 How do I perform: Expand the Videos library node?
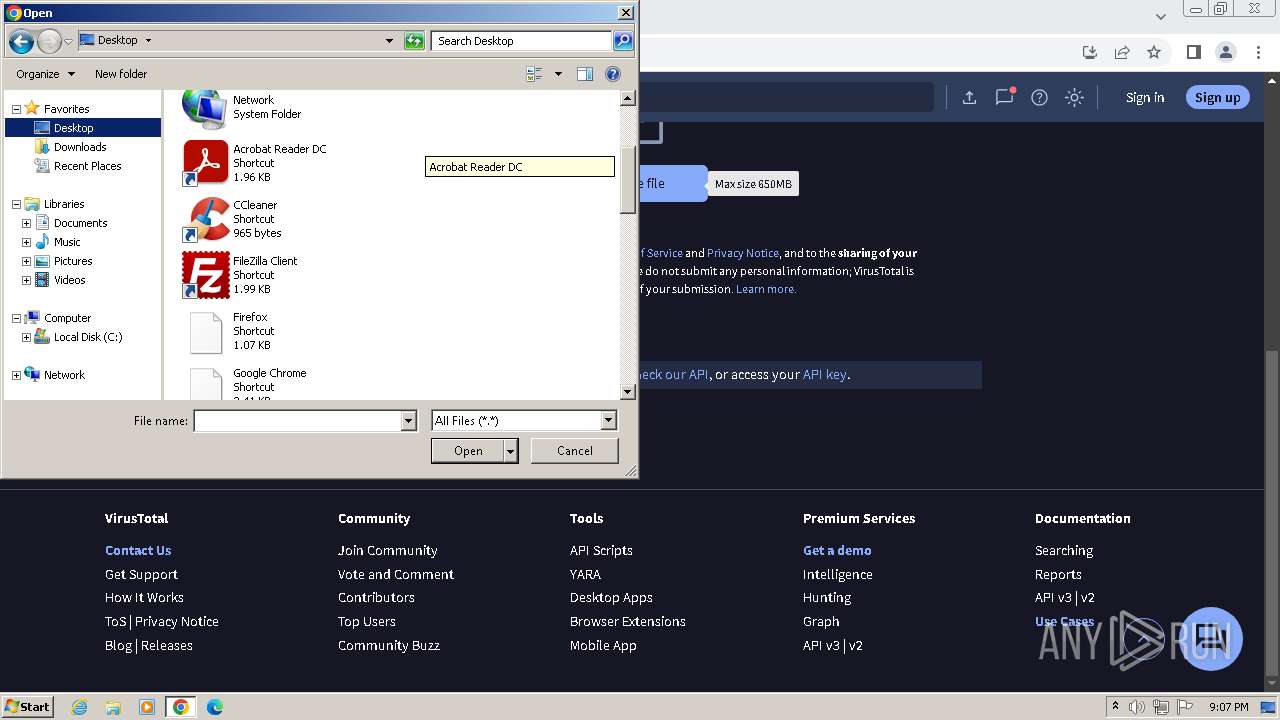click(x=26, y=280)
